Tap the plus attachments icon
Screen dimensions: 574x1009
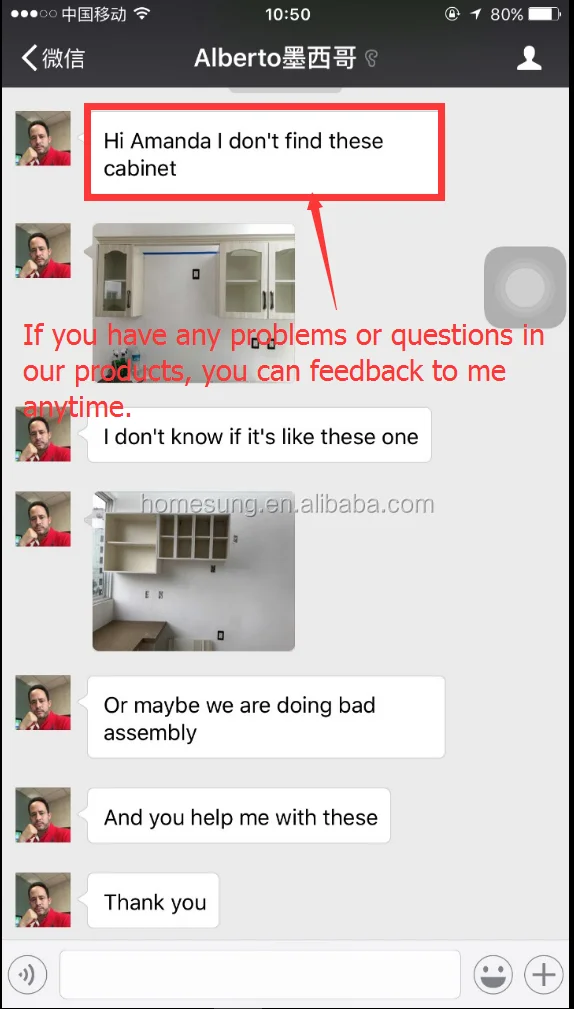544,975
